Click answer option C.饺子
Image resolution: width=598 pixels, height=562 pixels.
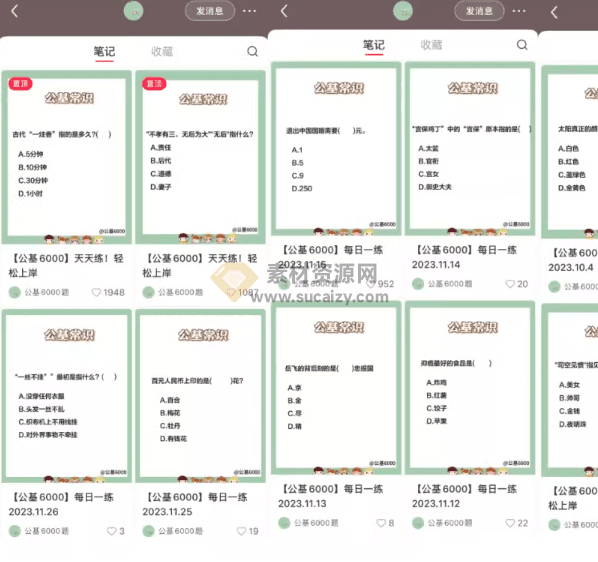[436, 408]
